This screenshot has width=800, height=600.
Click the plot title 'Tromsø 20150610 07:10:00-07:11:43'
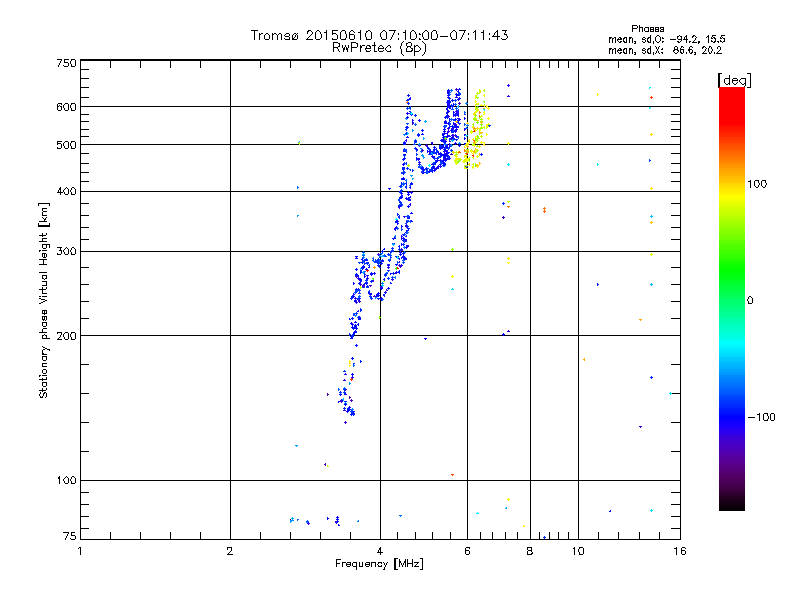click(x=379, y=35)
